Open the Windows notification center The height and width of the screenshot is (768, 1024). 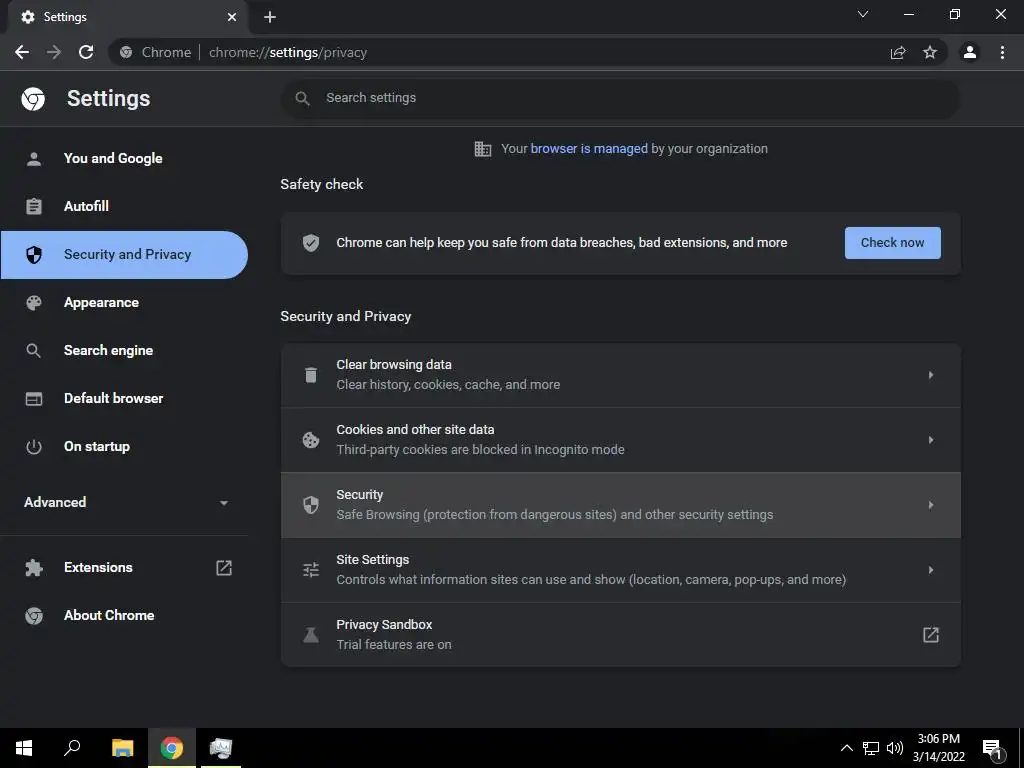tap(993, 749)
